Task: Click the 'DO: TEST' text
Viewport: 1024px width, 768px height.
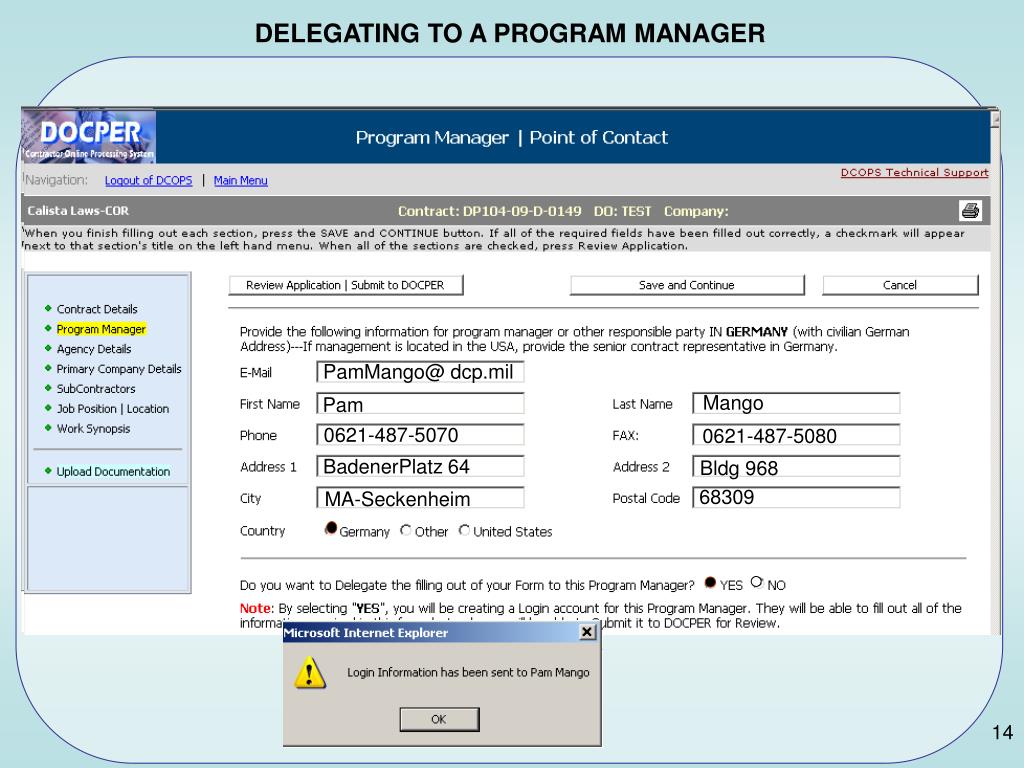Action: [x=622, y=212]
